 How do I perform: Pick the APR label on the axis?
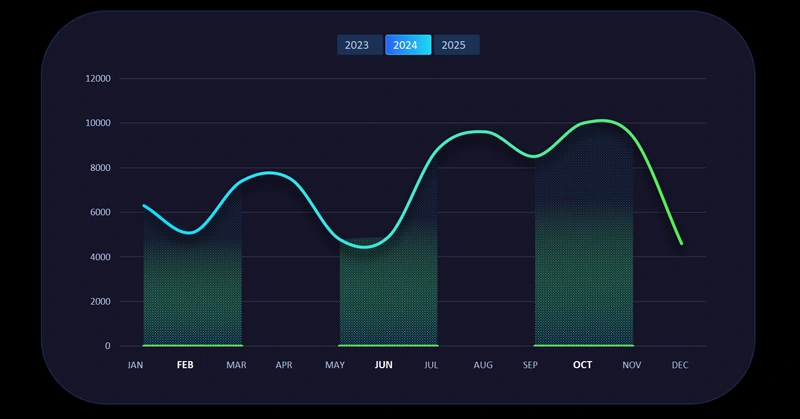pos(284,365)
